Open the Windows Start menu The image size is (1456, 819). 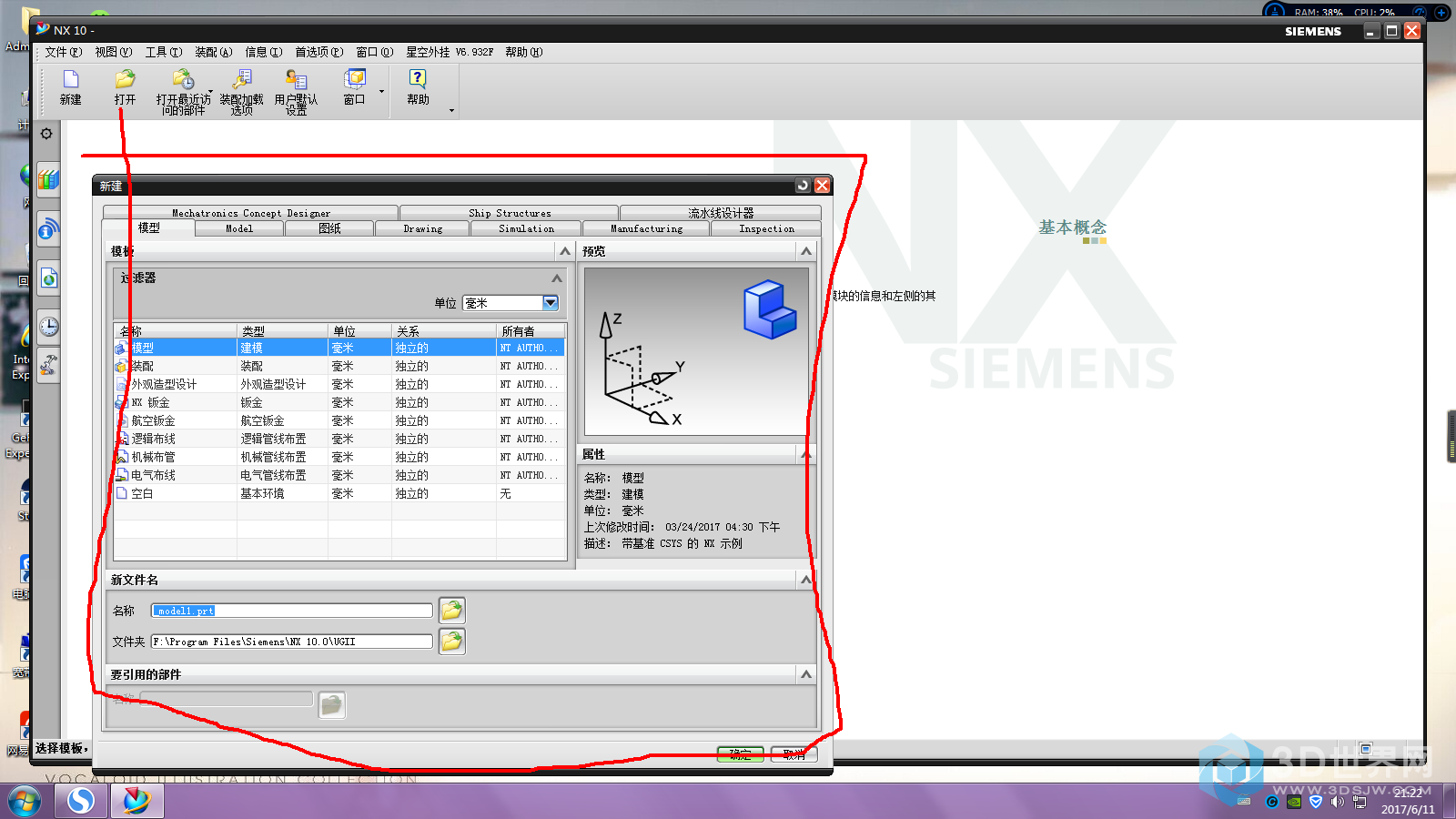(25, 802)
